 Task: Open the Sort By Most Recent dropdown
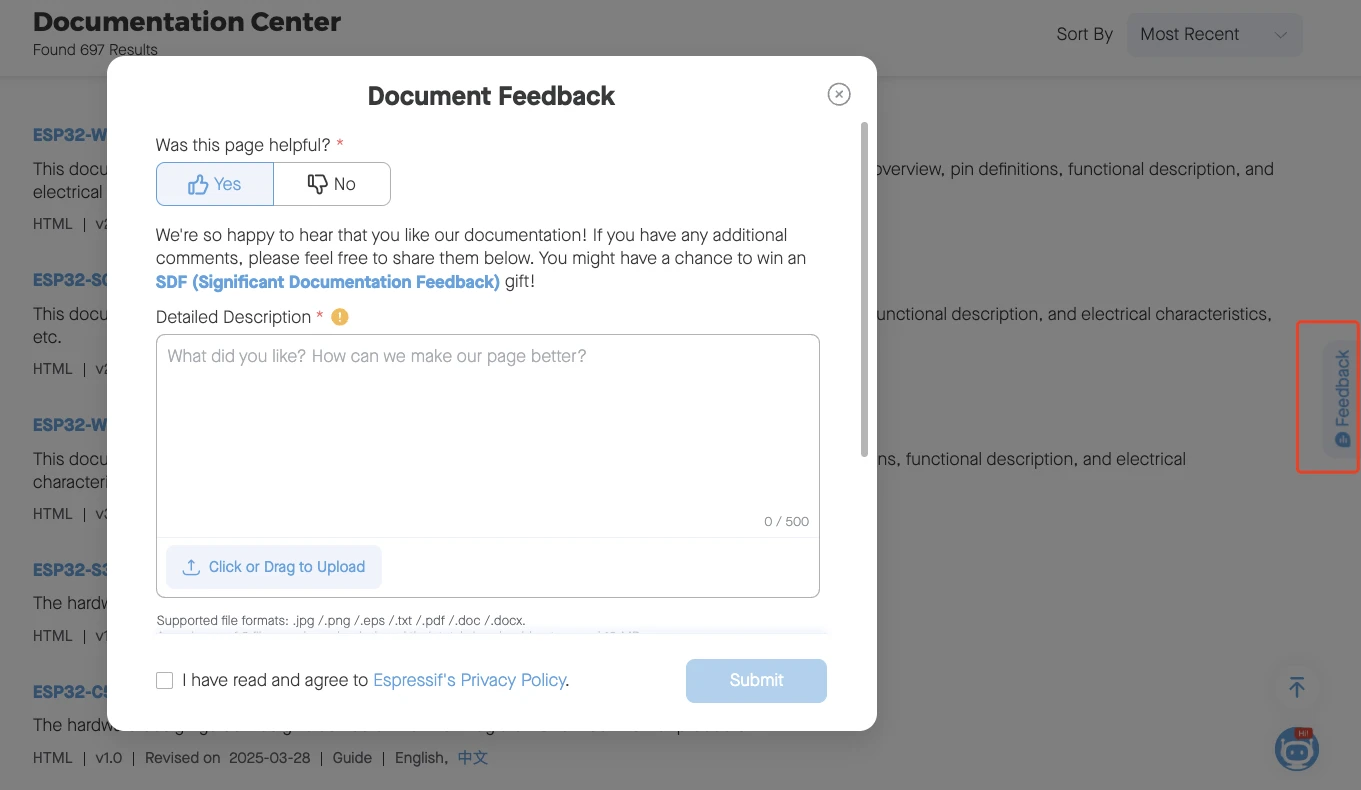coord(1213,34)
